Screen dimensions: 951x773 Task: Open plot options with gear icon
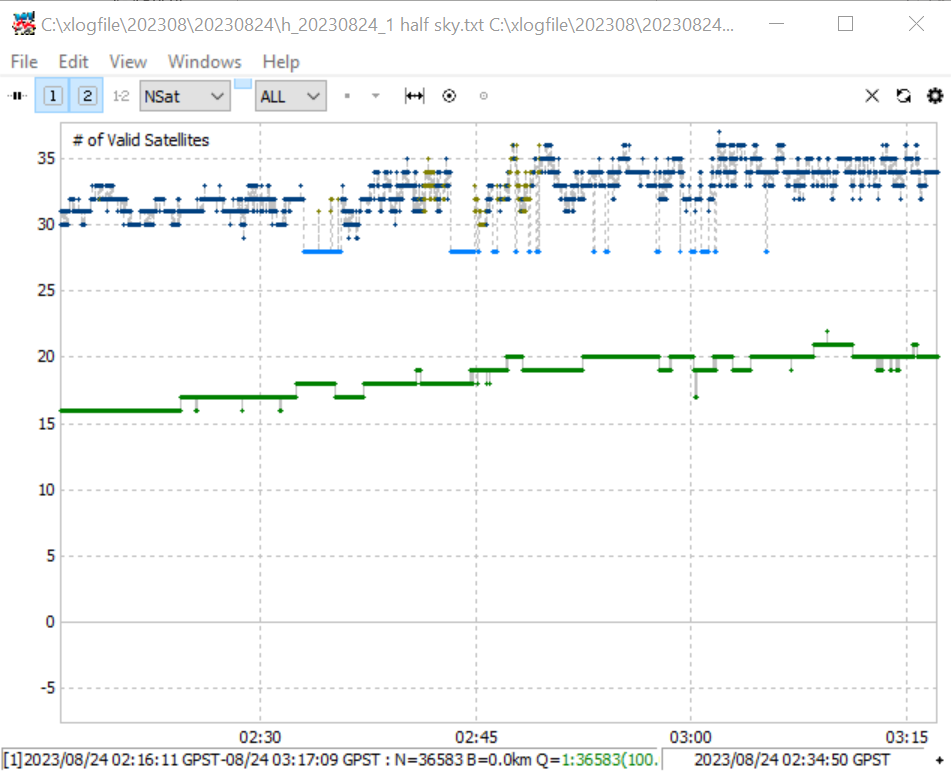935,96
